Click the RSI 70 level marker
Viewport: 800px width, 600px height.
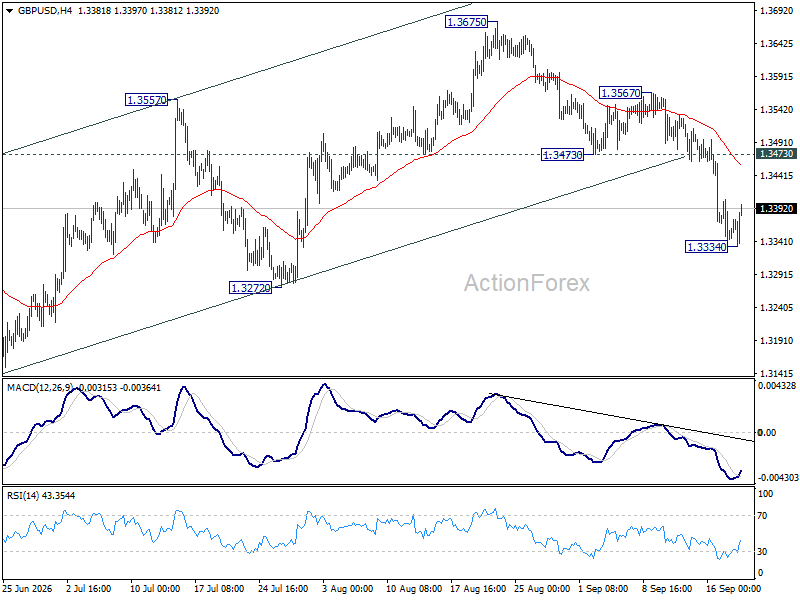(x=762, y=516)
